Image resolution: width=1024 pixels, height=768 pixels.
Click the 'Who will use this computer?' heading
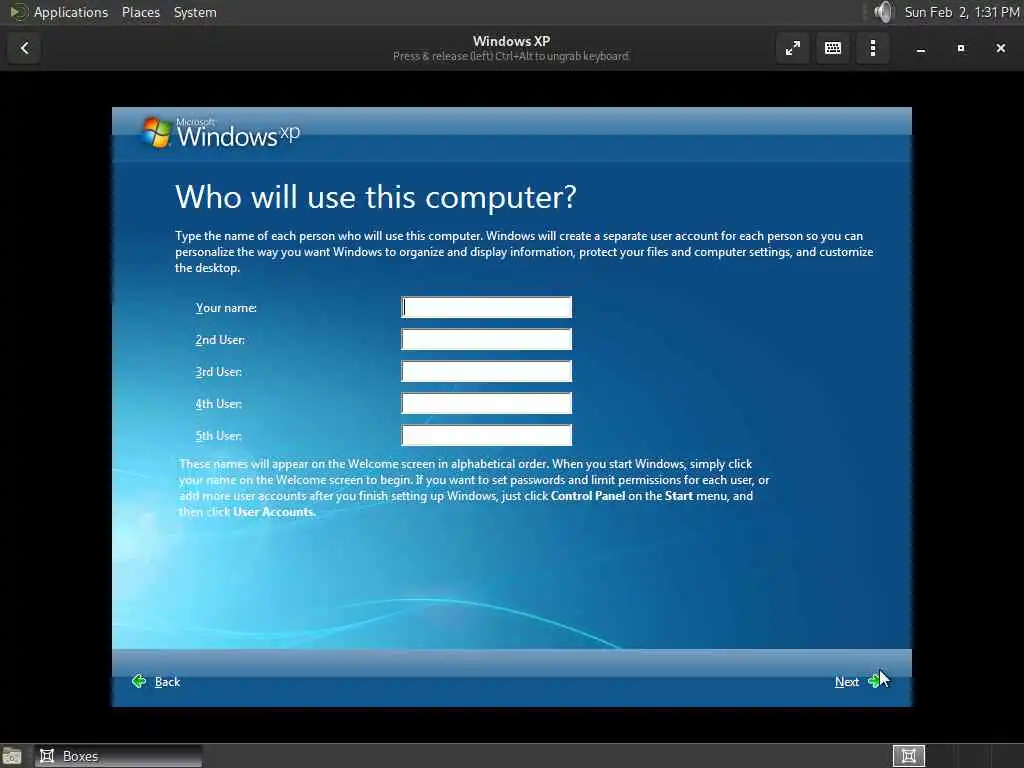point(376,197)
